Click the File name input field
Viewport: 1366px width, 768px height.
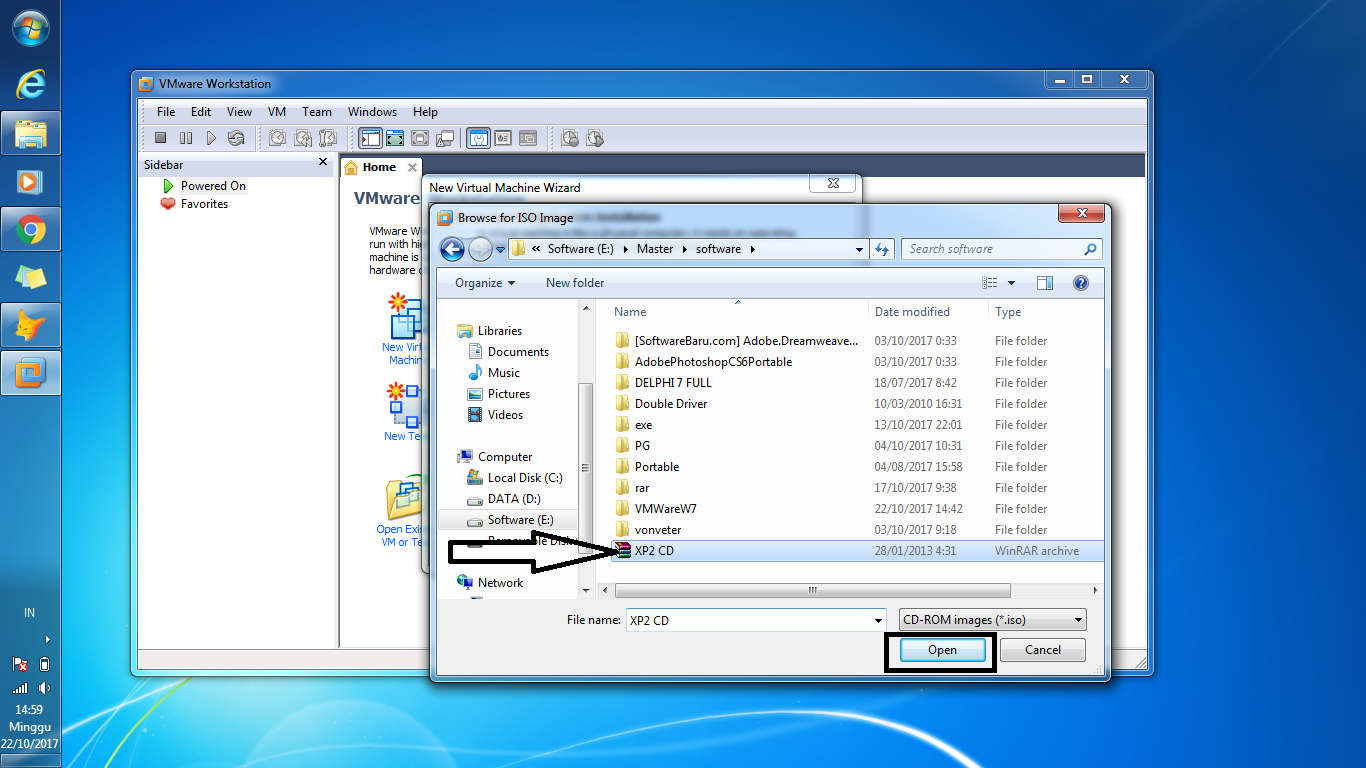[749, 620]
